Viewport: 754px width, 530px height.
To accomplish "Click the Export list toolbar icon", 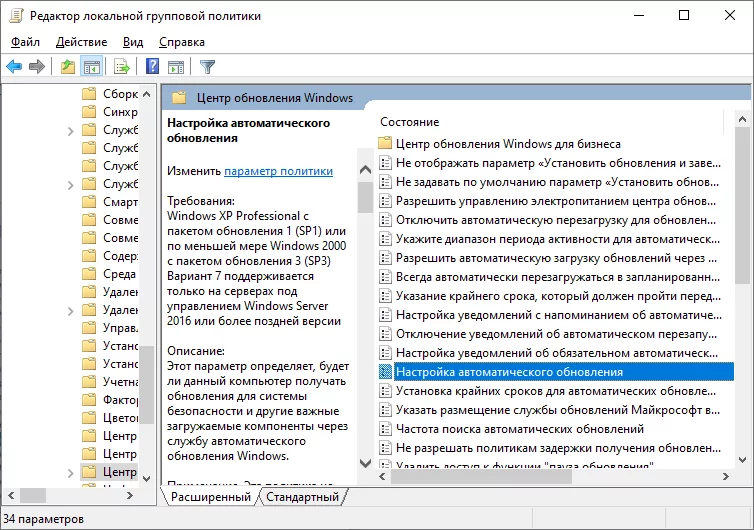I will [x=121, y=67].
